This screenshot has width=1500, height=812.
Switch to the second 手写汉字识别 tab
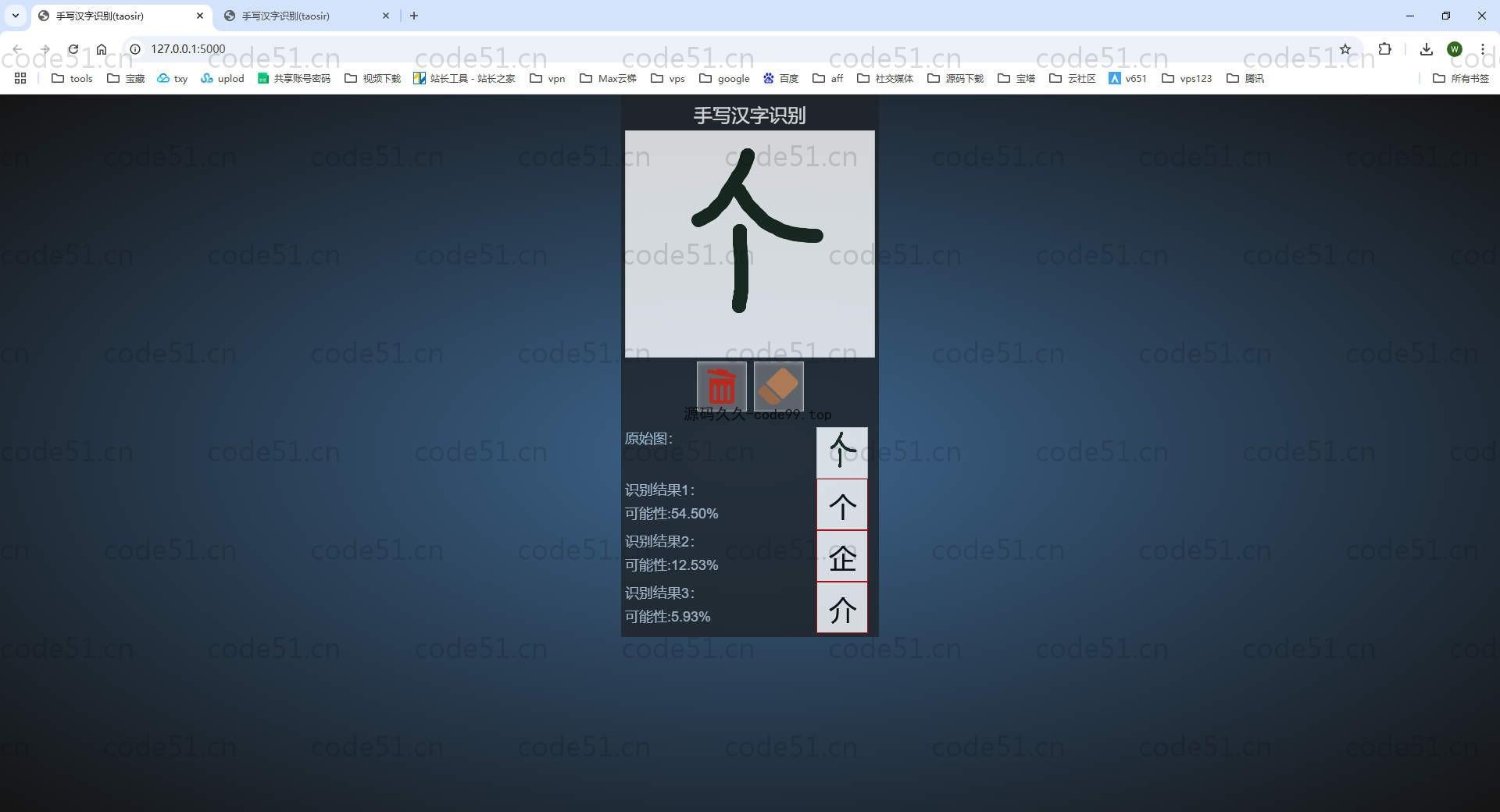(x=305, y=16)
